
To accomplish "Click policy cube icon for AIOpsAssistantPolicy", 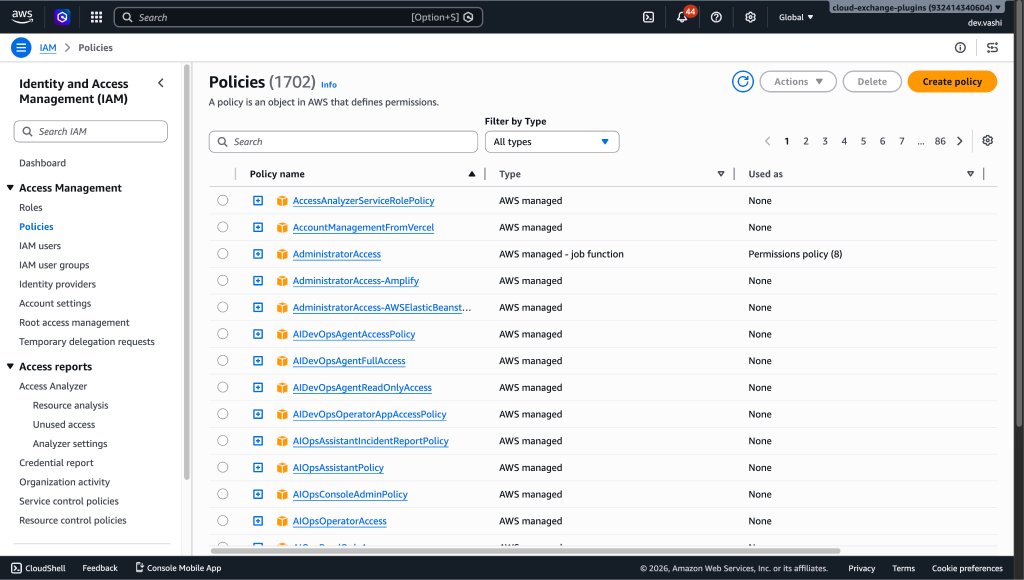I will [282, 468].
